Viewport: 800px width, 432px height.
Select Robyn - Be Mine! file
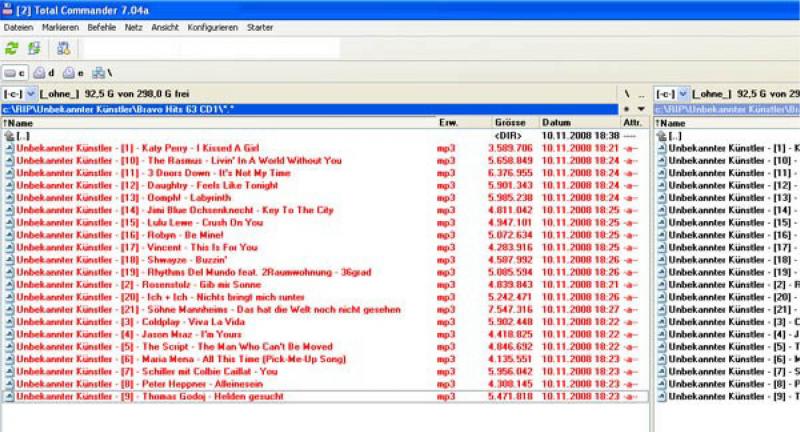[326, 235]
